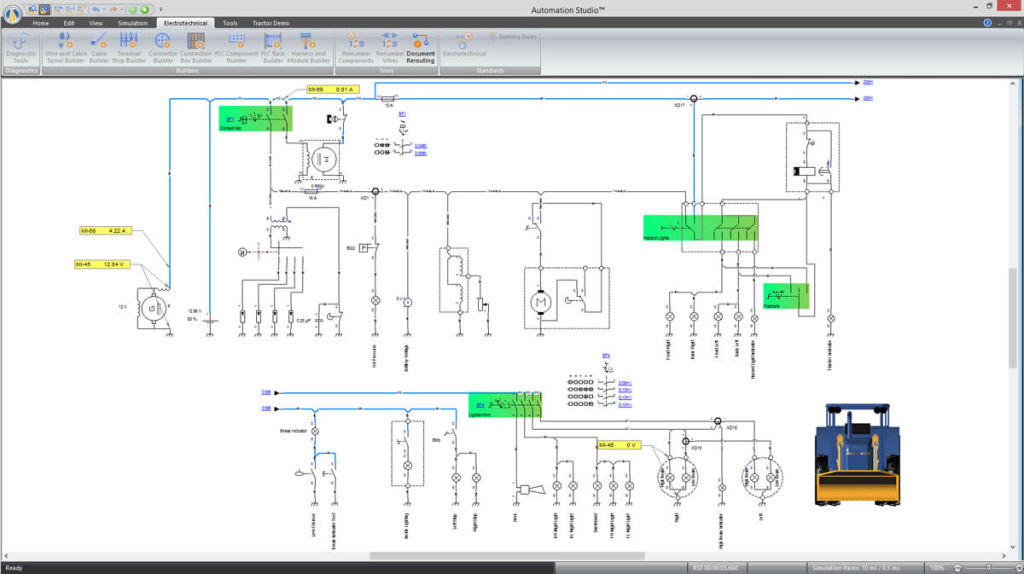Click the lower blue page link near Brake indicator
1024x574 pixels.
[266, 408]
